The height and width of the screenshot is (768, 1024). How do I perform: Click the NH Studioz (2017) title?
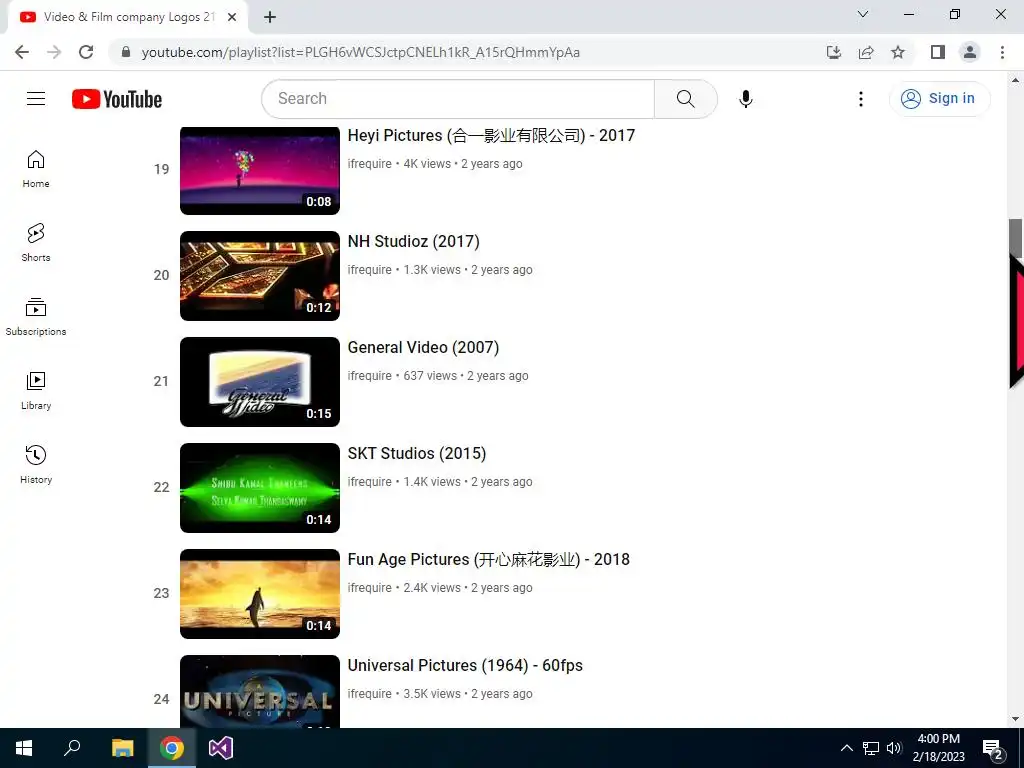[x=413, y=241]
